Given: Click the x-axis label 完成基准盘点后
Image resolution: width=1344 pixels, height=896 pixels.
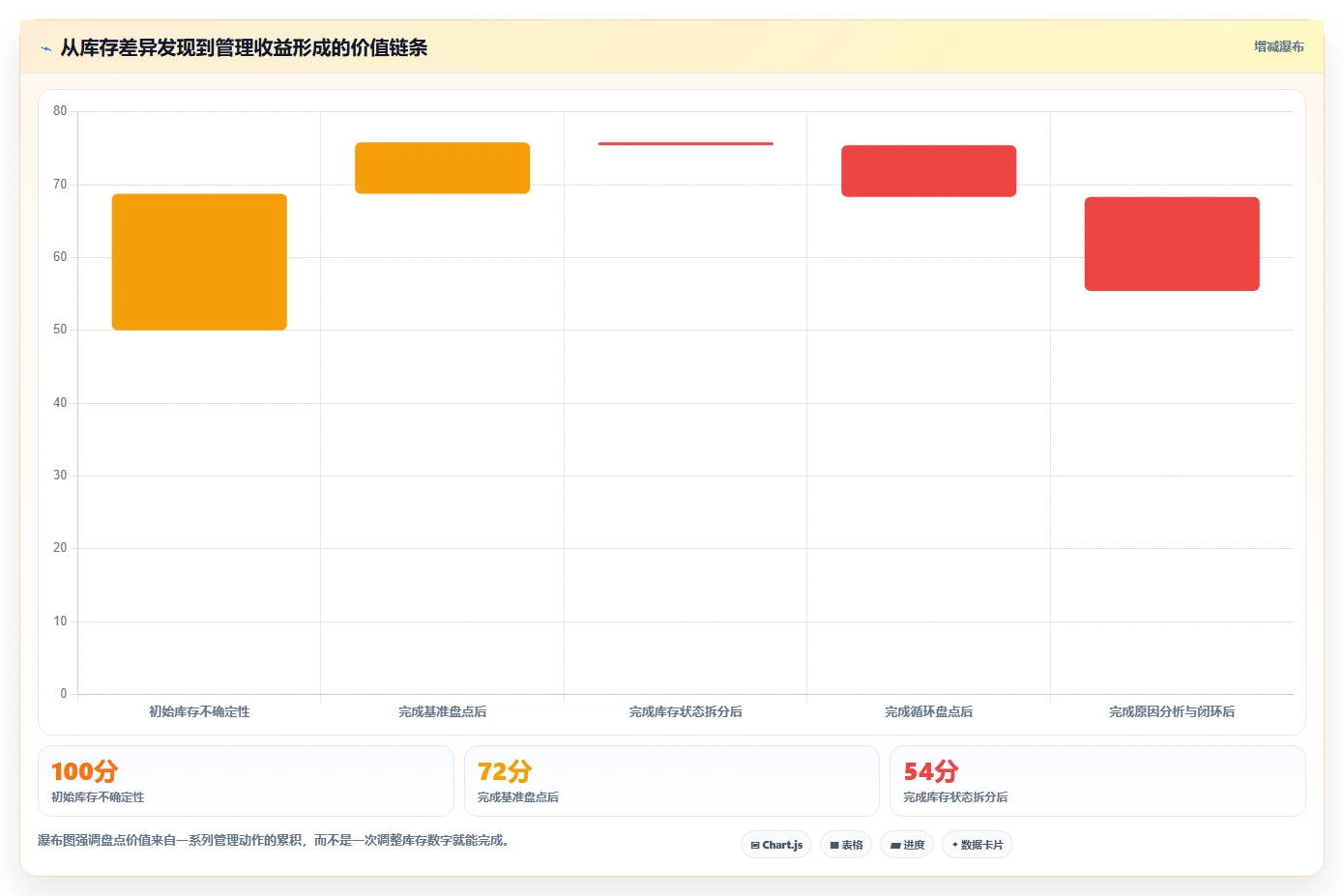Looking at the screenshot, I should [442, 711].
